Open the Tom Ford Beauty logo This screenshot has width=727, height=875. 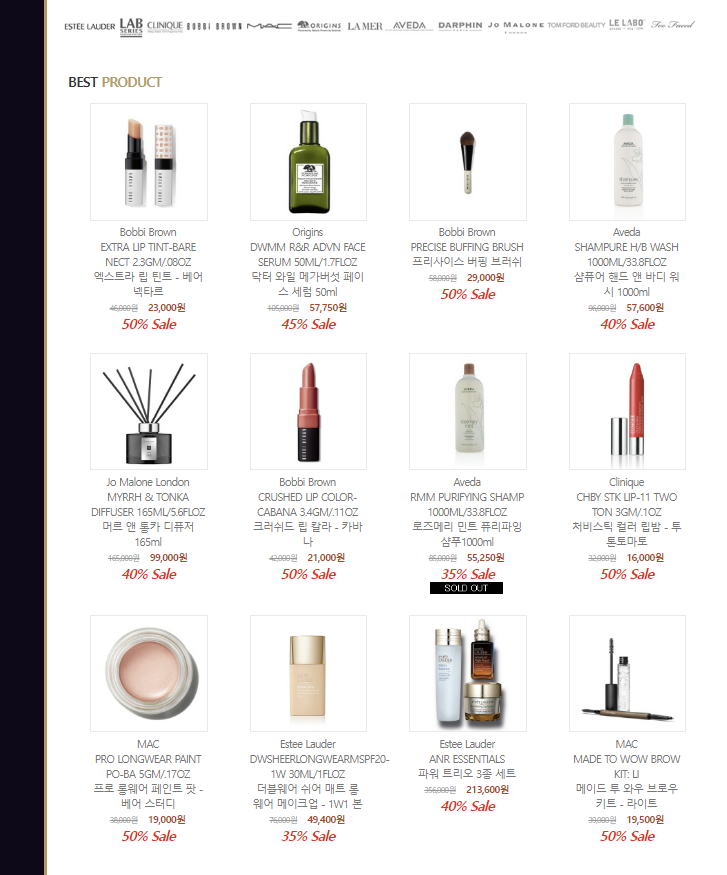point(576,25)
